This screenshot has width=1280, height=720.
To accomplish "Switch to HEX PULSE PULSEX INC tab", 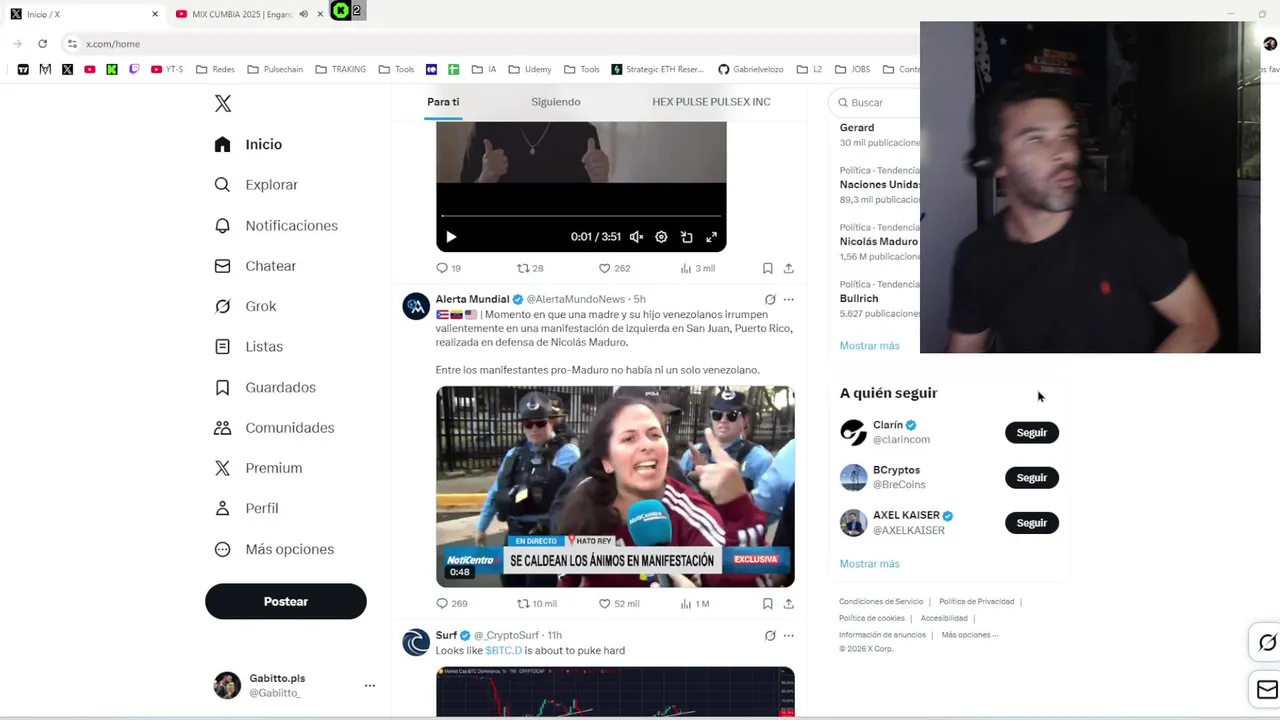I will pyautogui.click(x=711, y=102).
